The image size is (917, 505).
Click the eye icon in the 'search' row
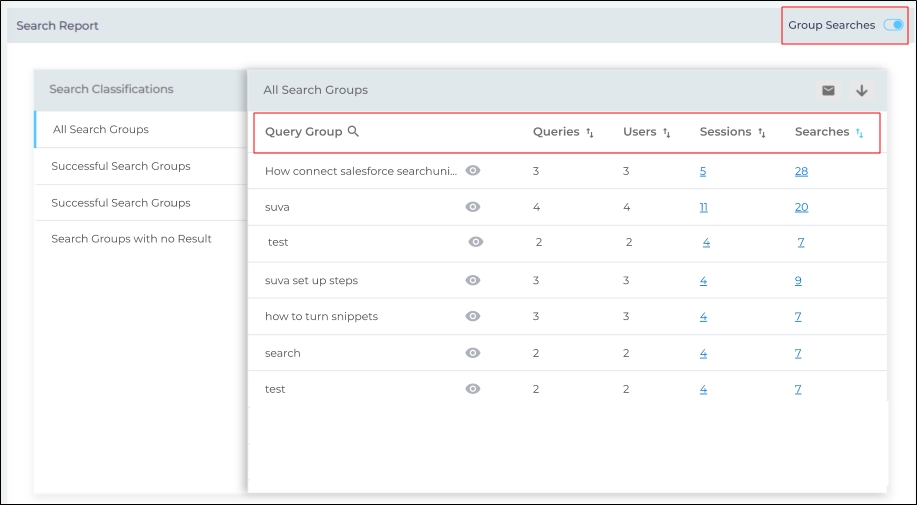(x=473, y=353)
